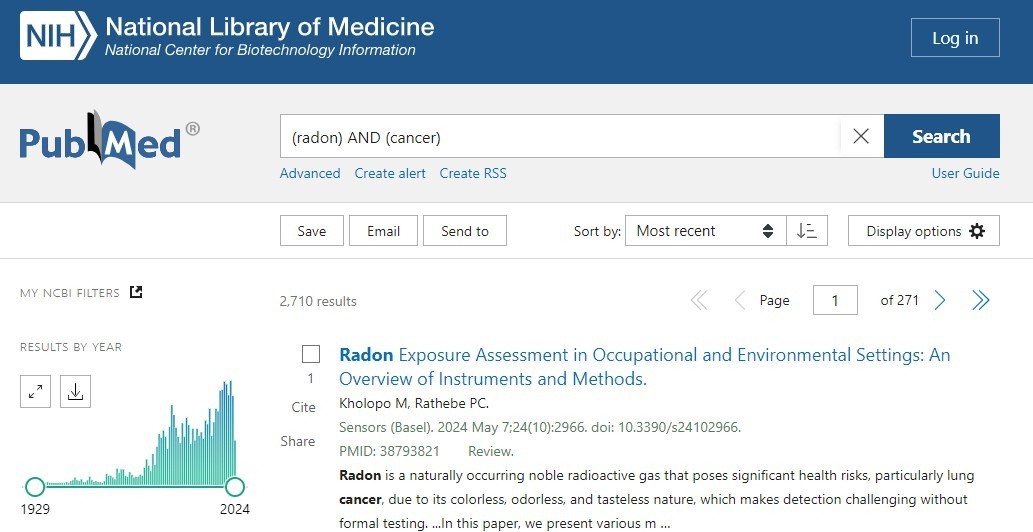The image size is (1033, 532).
Task: Toggle the sort order direction icon
Action: click(806, 230)
